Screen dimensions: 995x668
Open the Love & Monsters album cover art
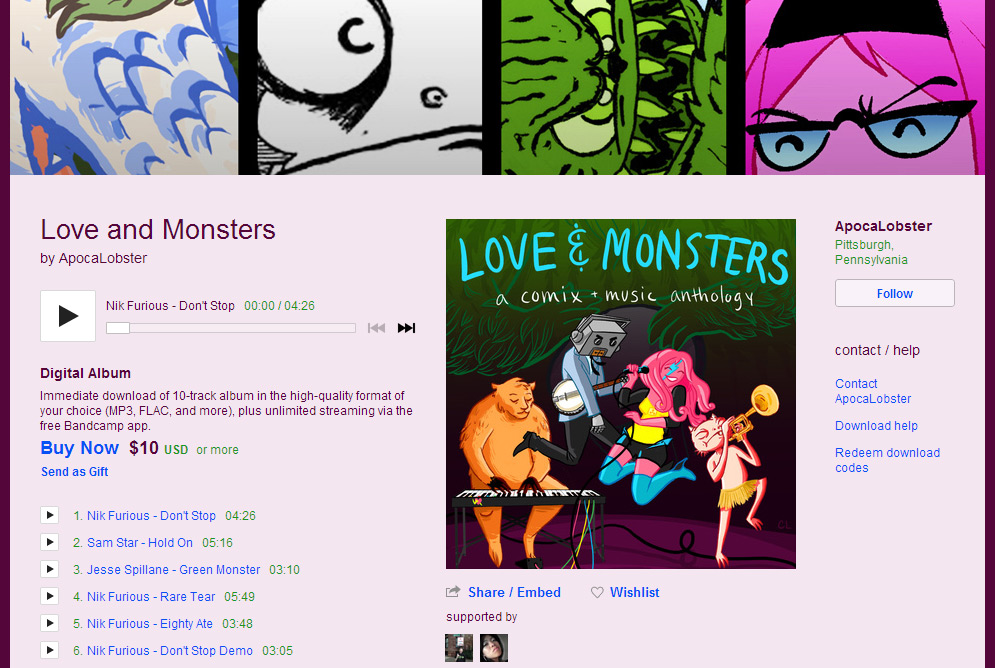[x=621, y=394]
